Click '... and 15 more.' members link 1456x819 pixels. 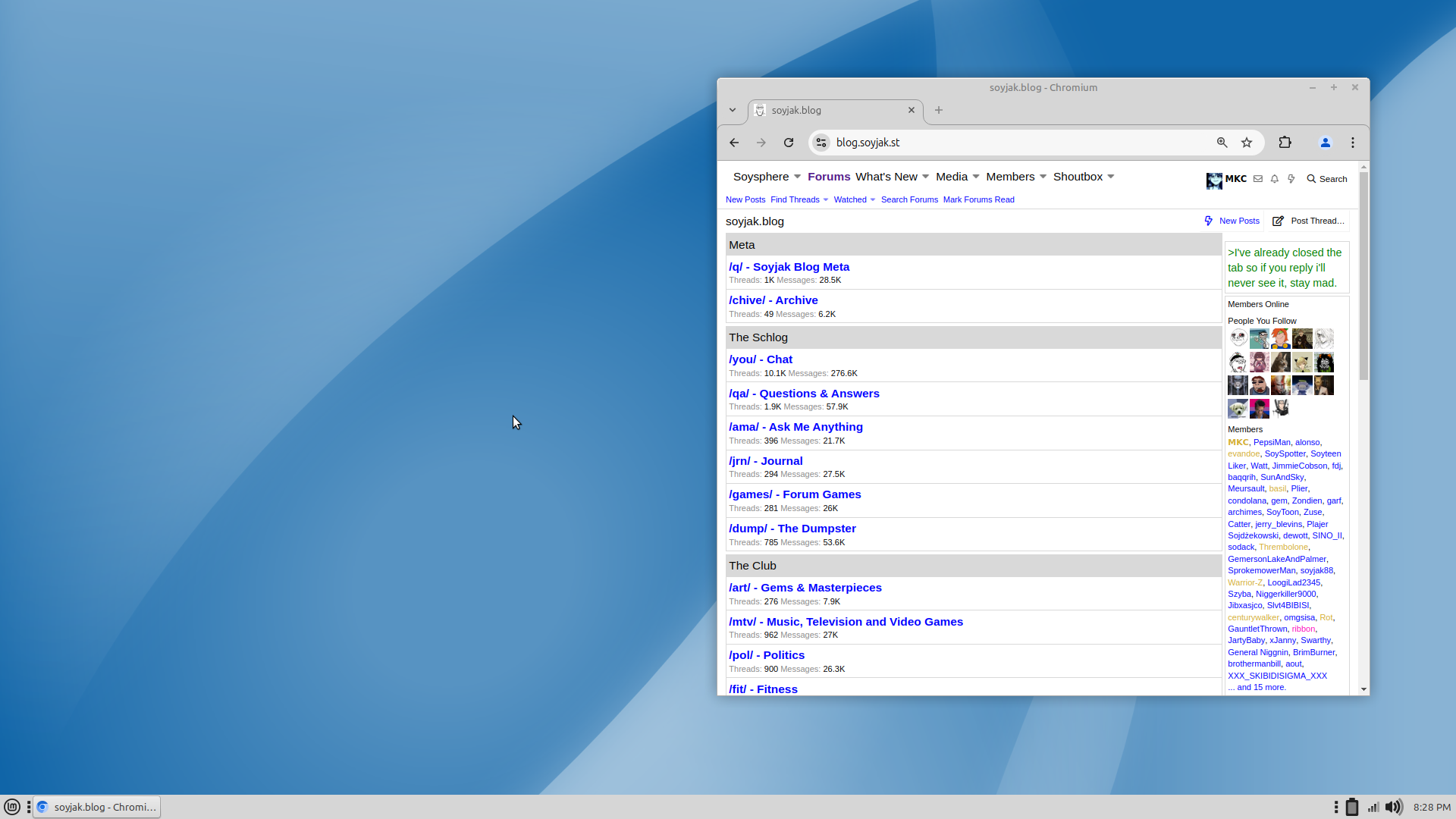point(1257,687)
